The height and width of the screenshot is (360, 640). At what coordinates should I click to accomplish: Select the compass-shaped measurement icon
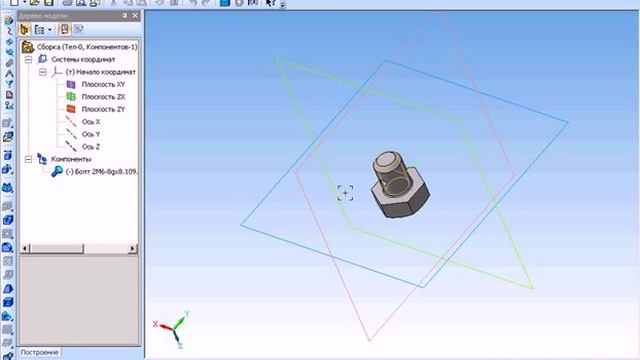click(x=9, y=74)
